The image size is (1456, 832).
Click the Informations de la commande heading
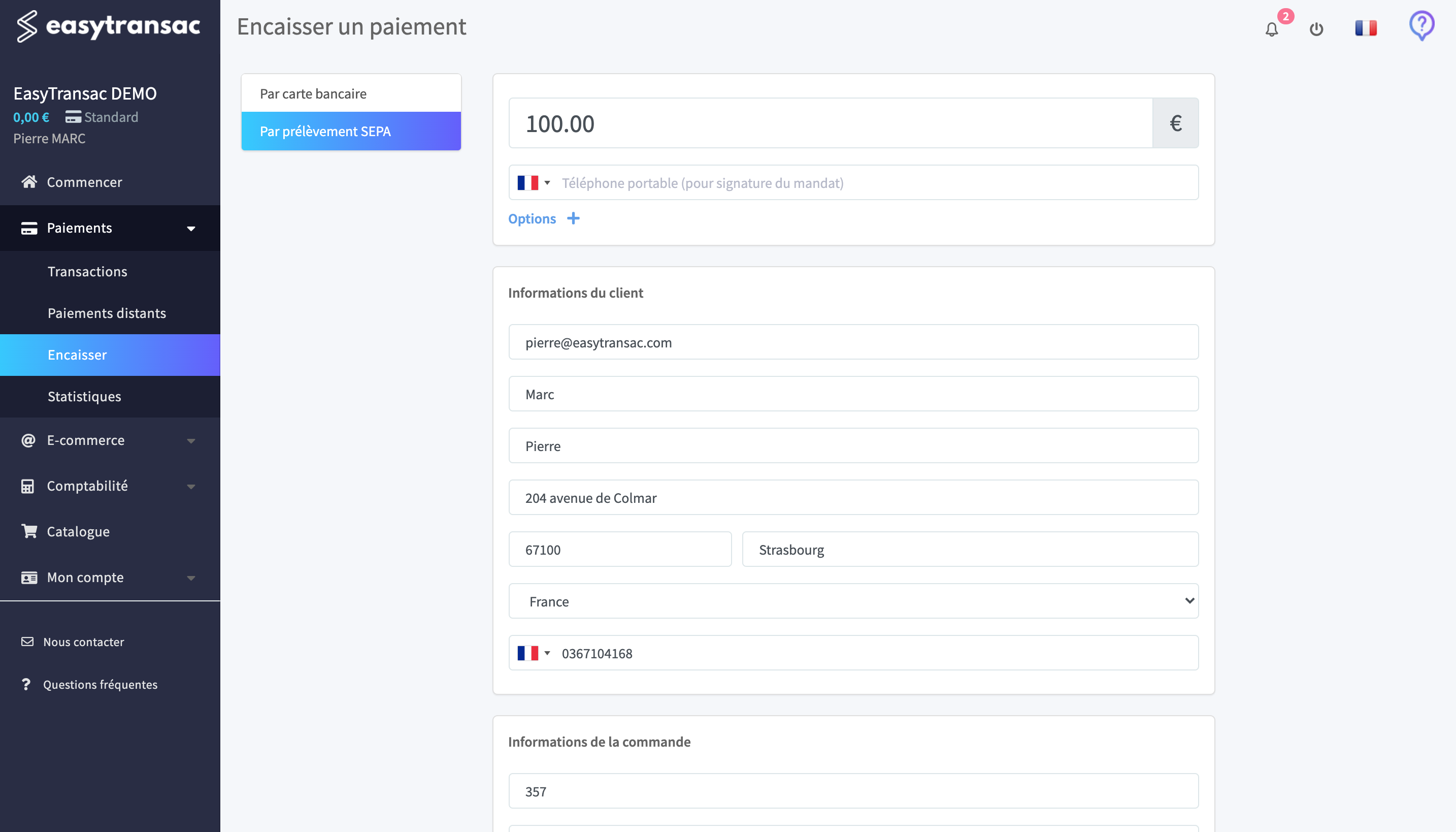599,742
